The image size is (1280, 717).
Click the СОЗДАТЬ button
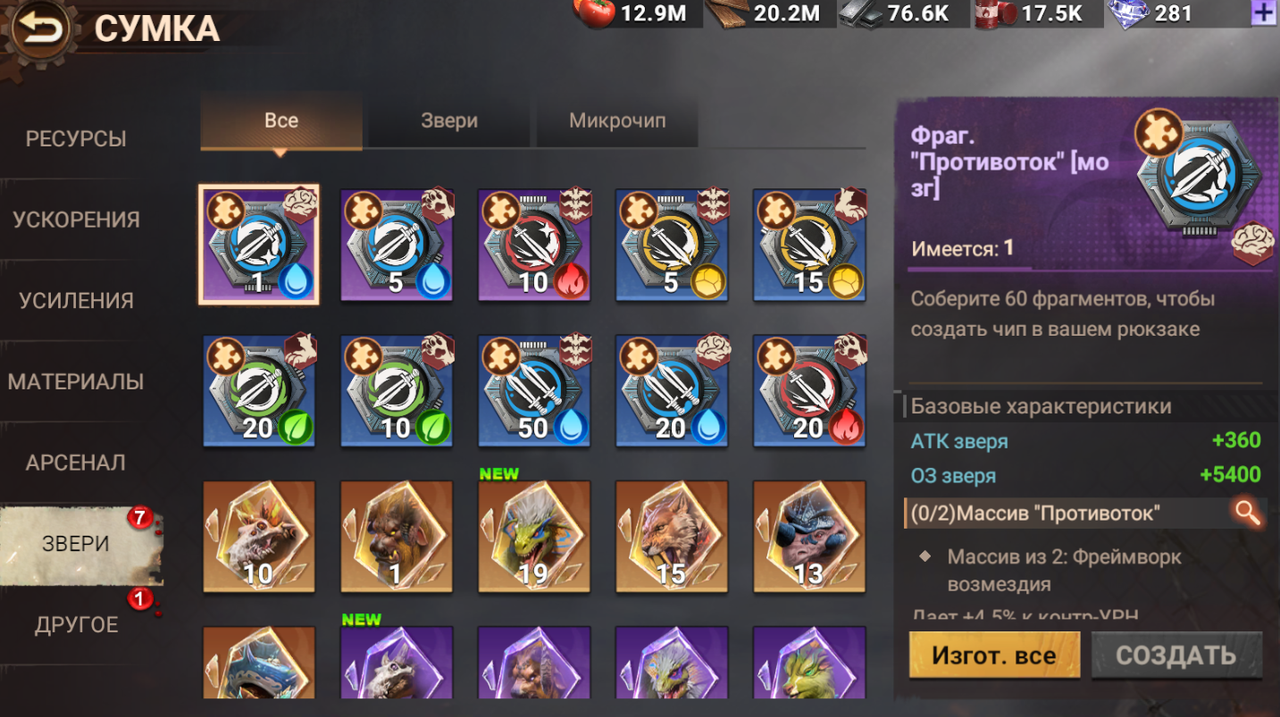pos(1176,656)
